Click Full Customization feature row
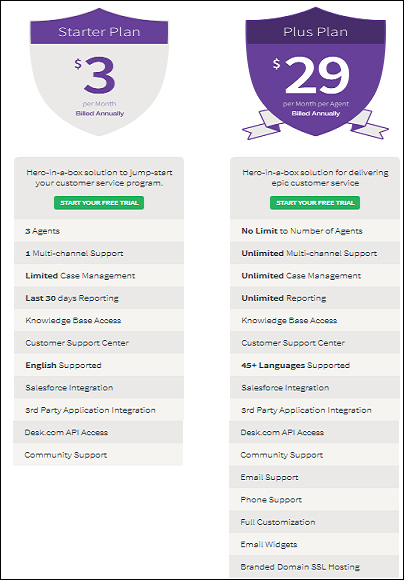Viewport: 404px width, 580px height. pos(314,522)
